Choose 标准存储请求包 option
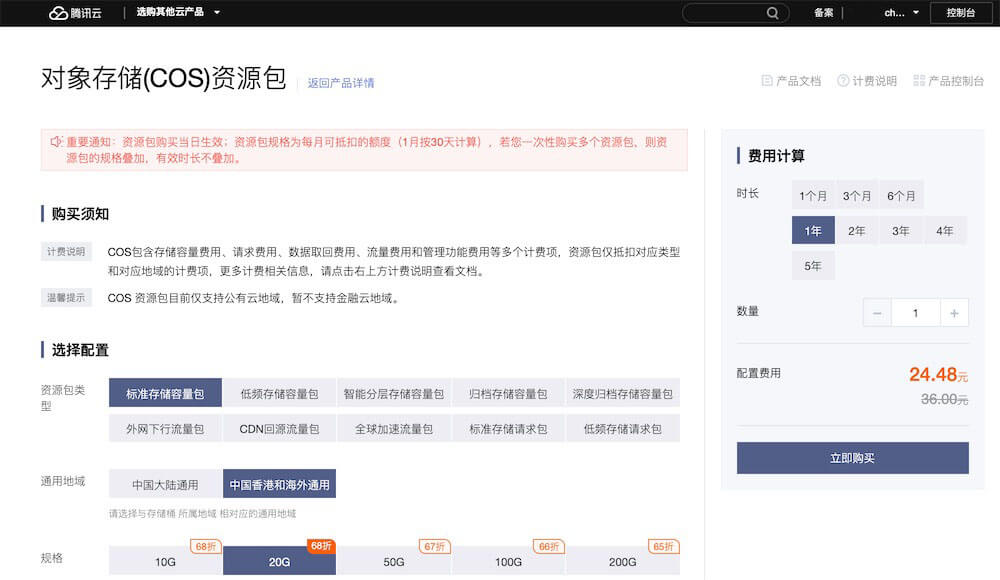 pyautogui.click(x=508, y=428)
